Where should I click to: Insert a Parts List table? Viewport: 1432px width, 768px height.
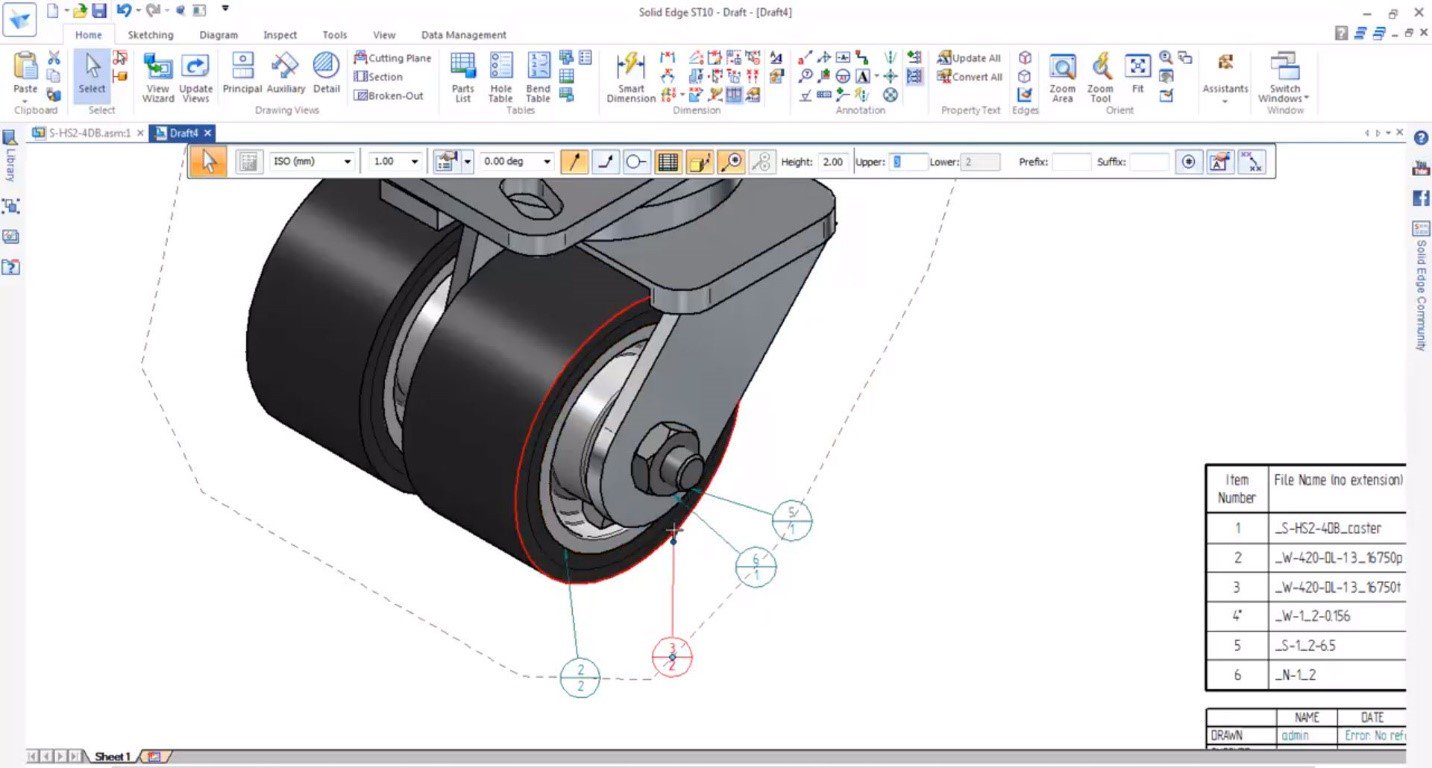(x=463, y=77)
